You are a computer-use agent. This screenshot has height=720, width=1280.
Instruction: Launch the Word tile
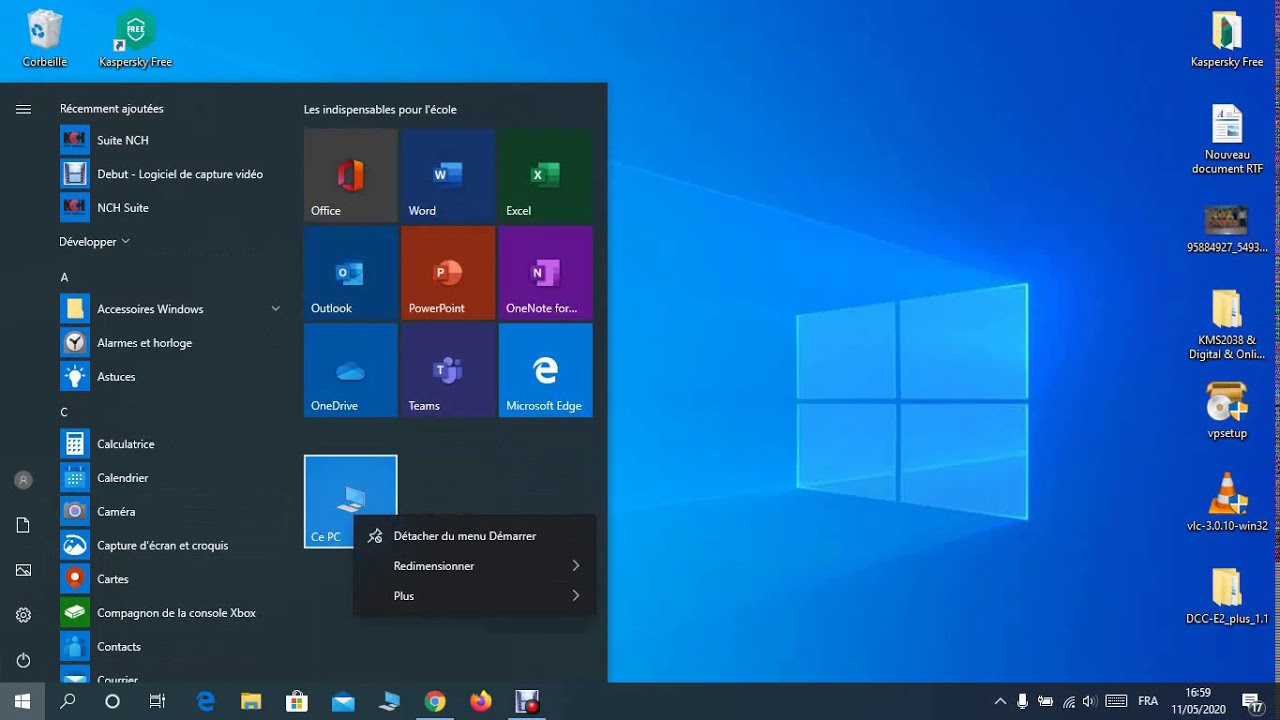tap(448, 175)
